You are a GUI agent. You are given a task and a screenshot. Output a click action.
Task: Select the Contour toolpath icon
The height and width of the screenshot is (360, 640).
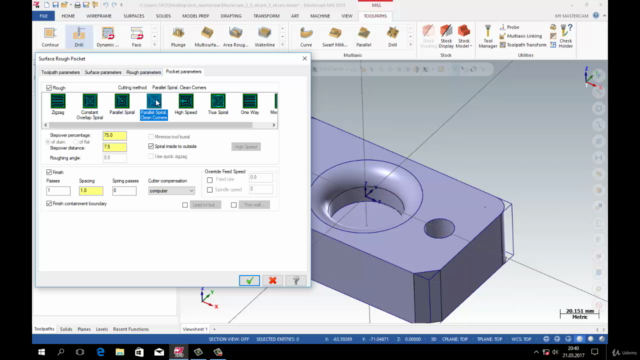tap(50, 37)
